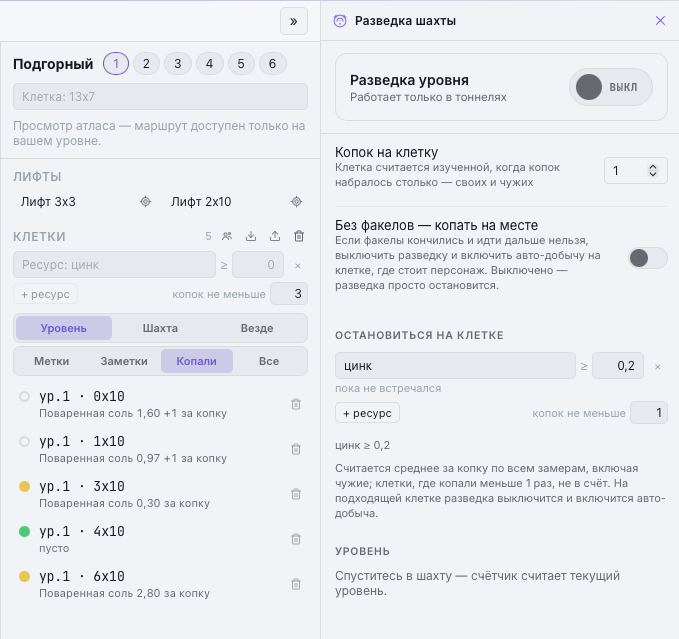Image resolution: width=679 pixels, height=639 pixels.
Task: Upload cells with the export icon
Action: click(275, 236)
